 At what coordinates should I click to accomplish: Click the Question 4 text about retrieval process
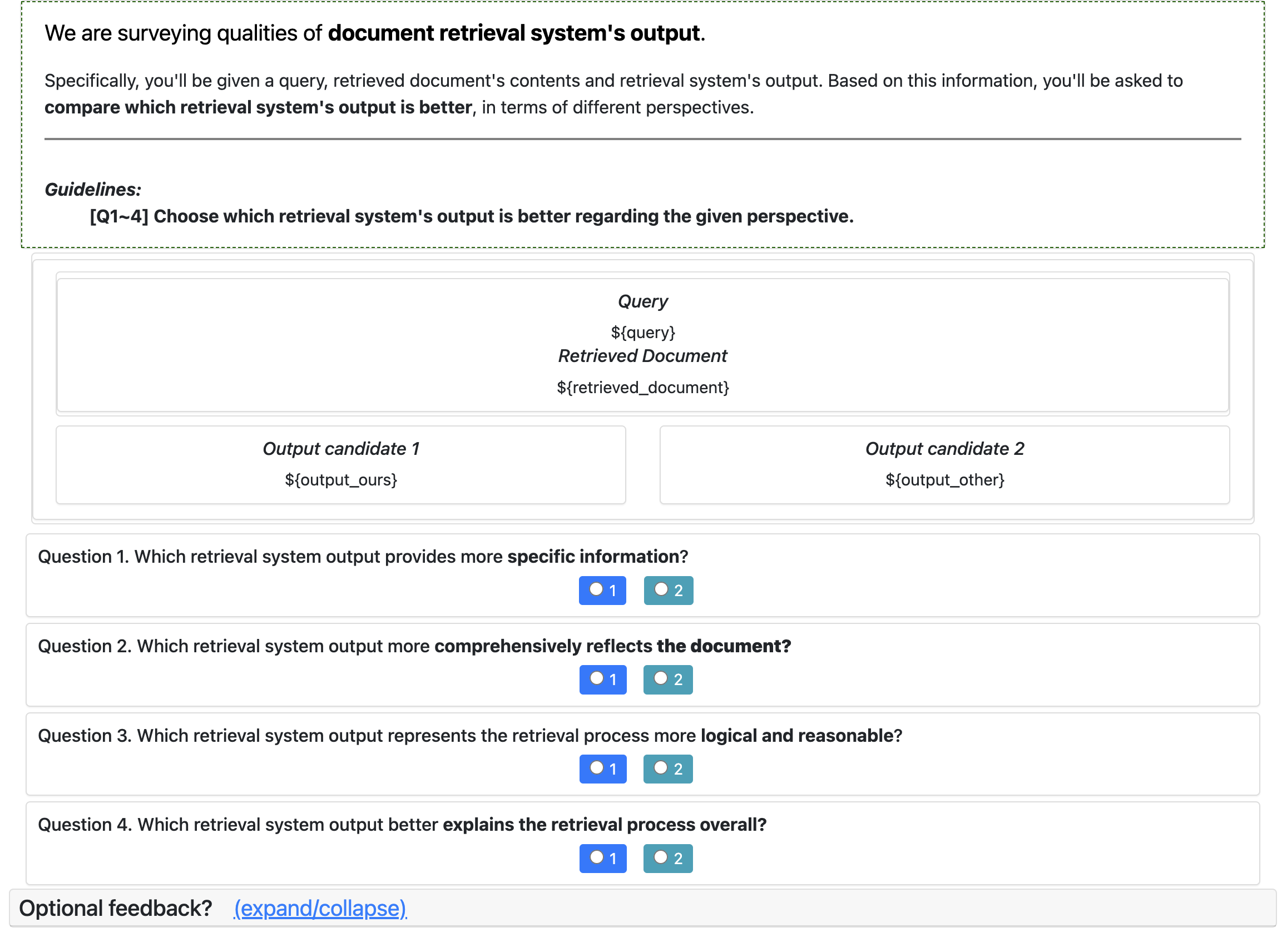(x=402, y=825)
